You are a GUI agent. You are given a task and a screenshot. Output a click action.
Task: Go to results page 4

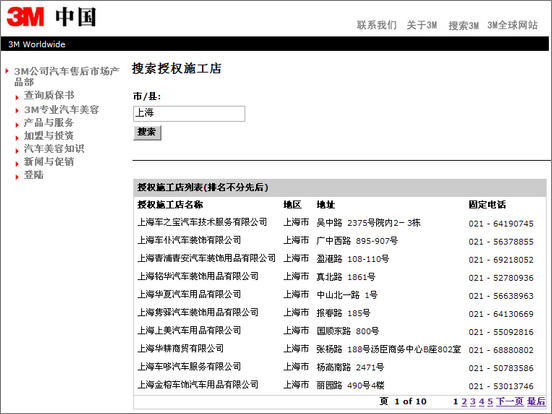482,401
